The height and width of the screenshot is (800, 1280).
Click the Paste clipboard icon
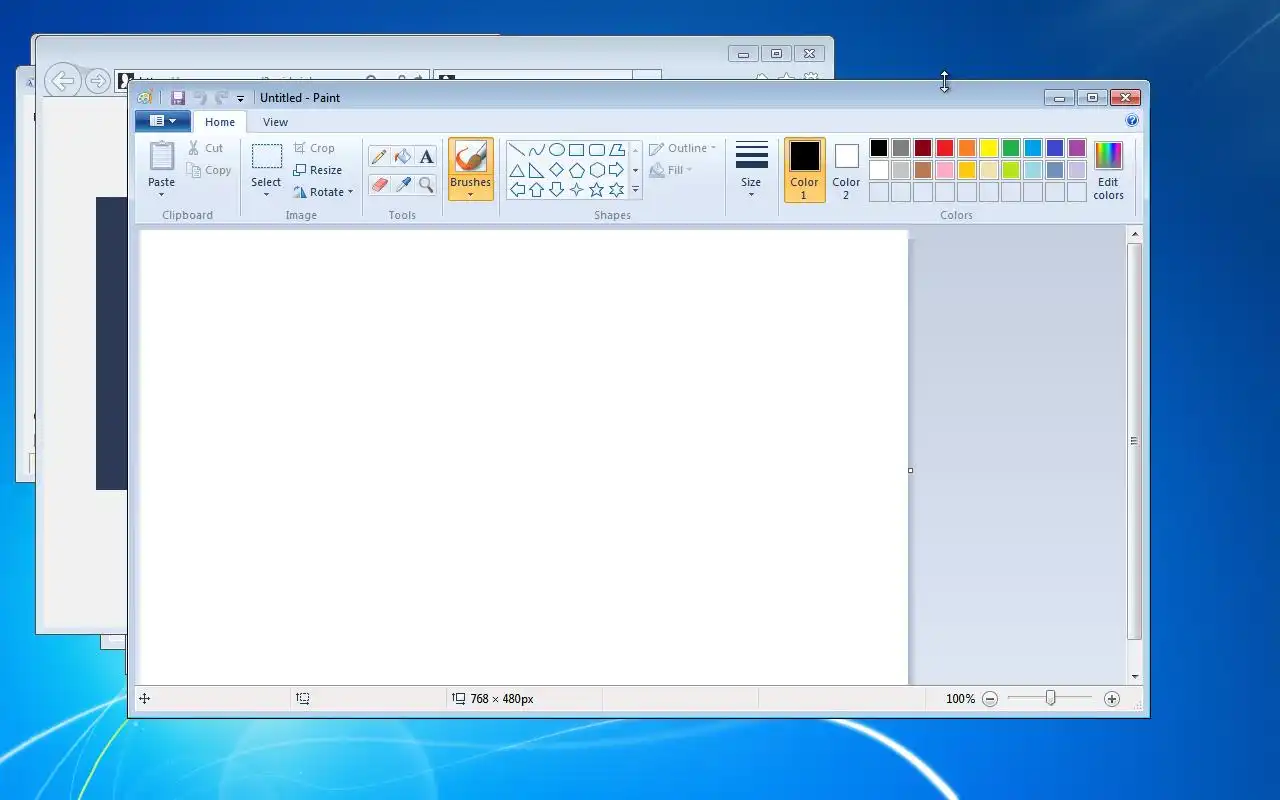click(x=161, y=156)
